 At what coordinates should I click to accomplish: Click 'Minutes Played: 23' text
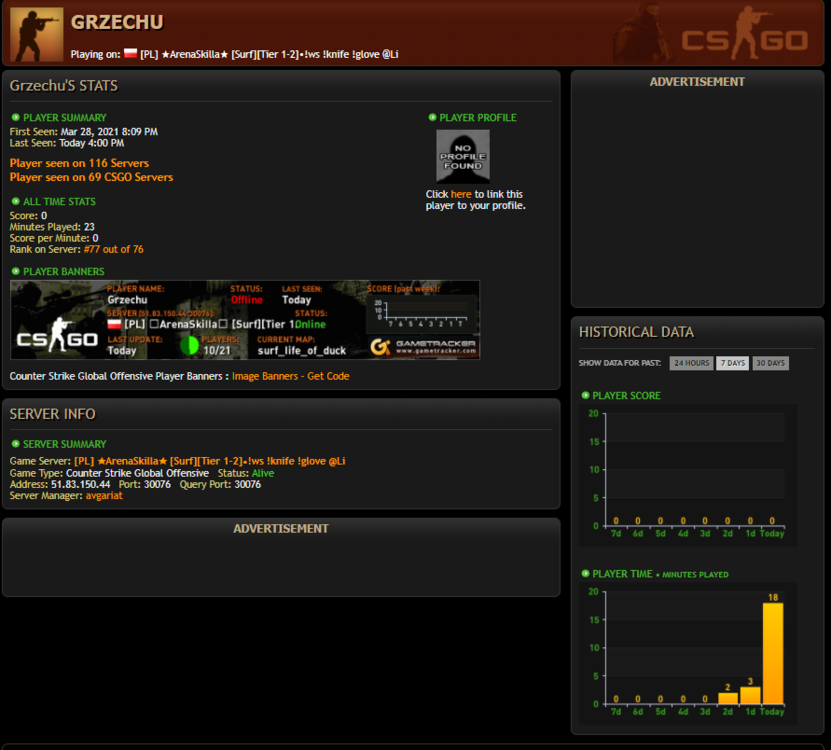52,227
